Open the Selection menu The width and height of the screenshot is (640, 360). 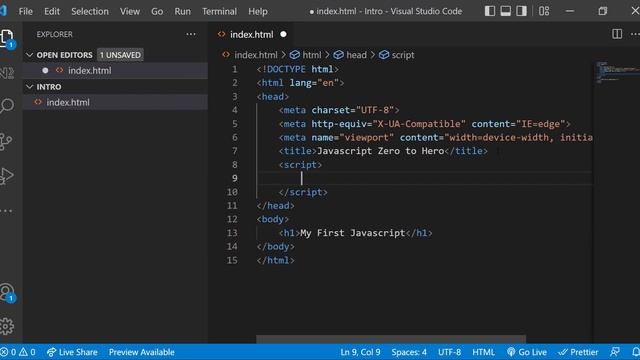click(x=90, y=11)
